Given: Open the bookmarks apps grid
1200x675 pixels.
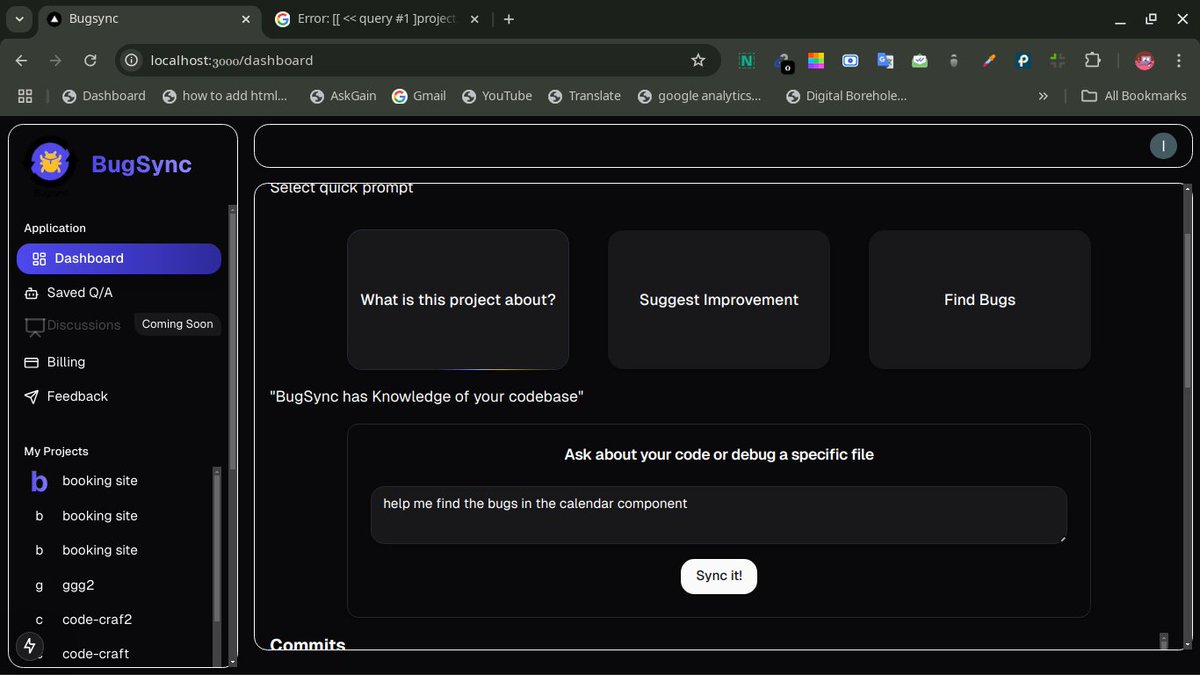Looking at the screenshot, I should pos(25,96).
